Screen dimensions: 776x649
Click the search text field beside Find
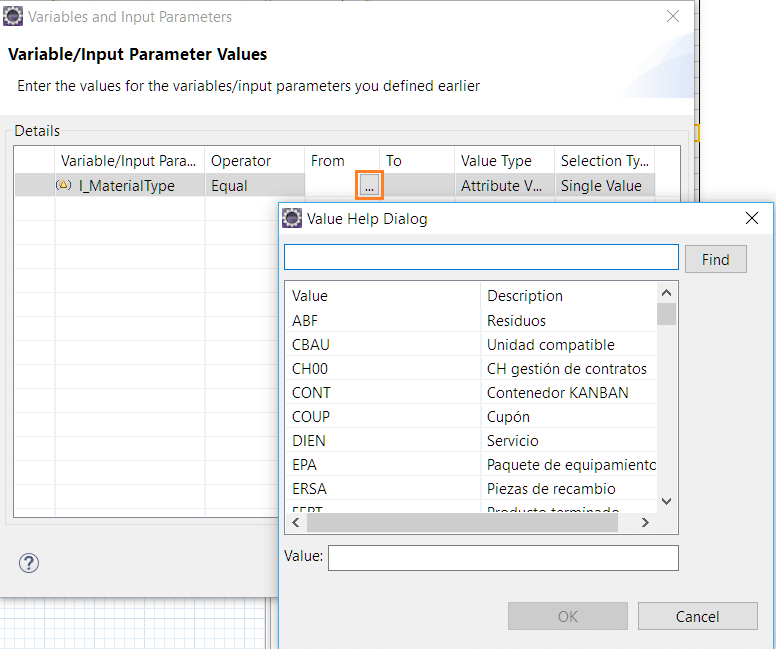pyautogui.click(x=481, y=258)
